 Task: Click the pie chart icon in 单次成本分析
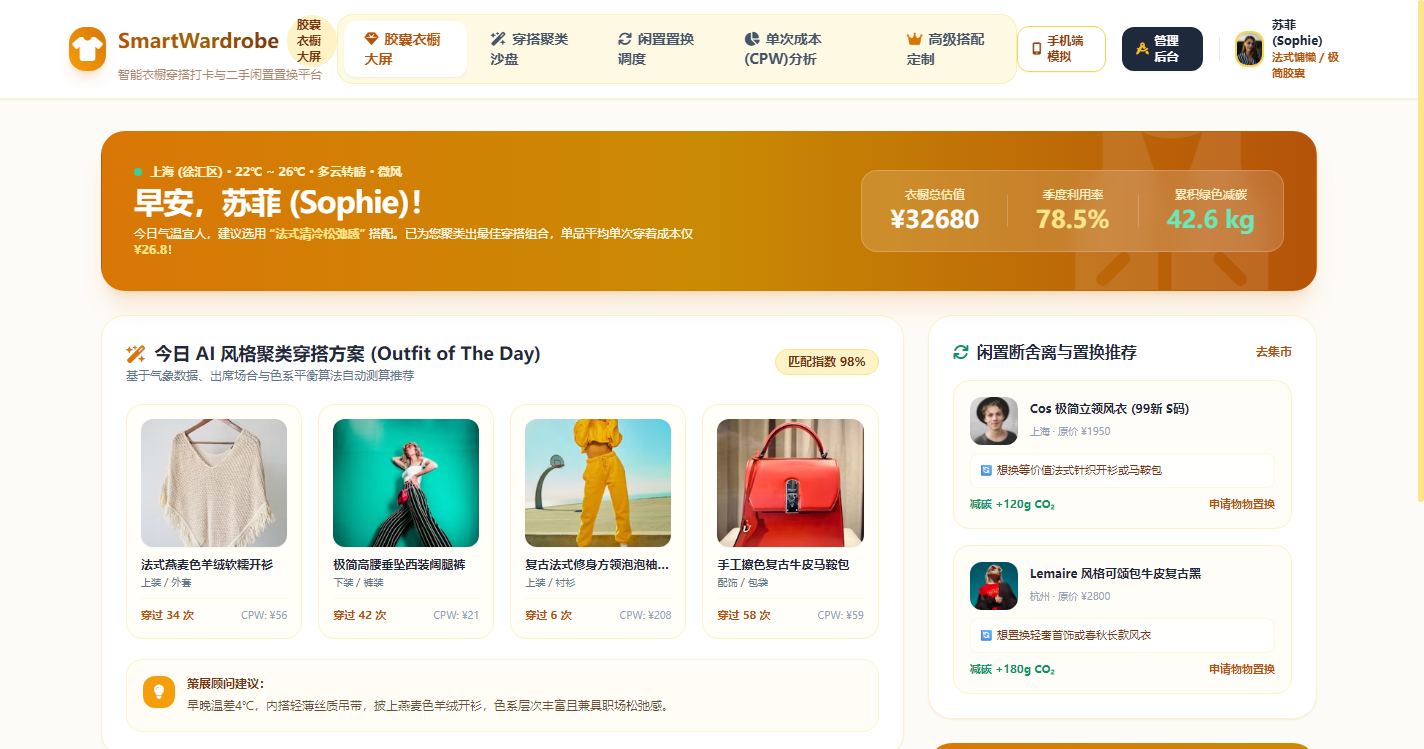tap(752, 39)
